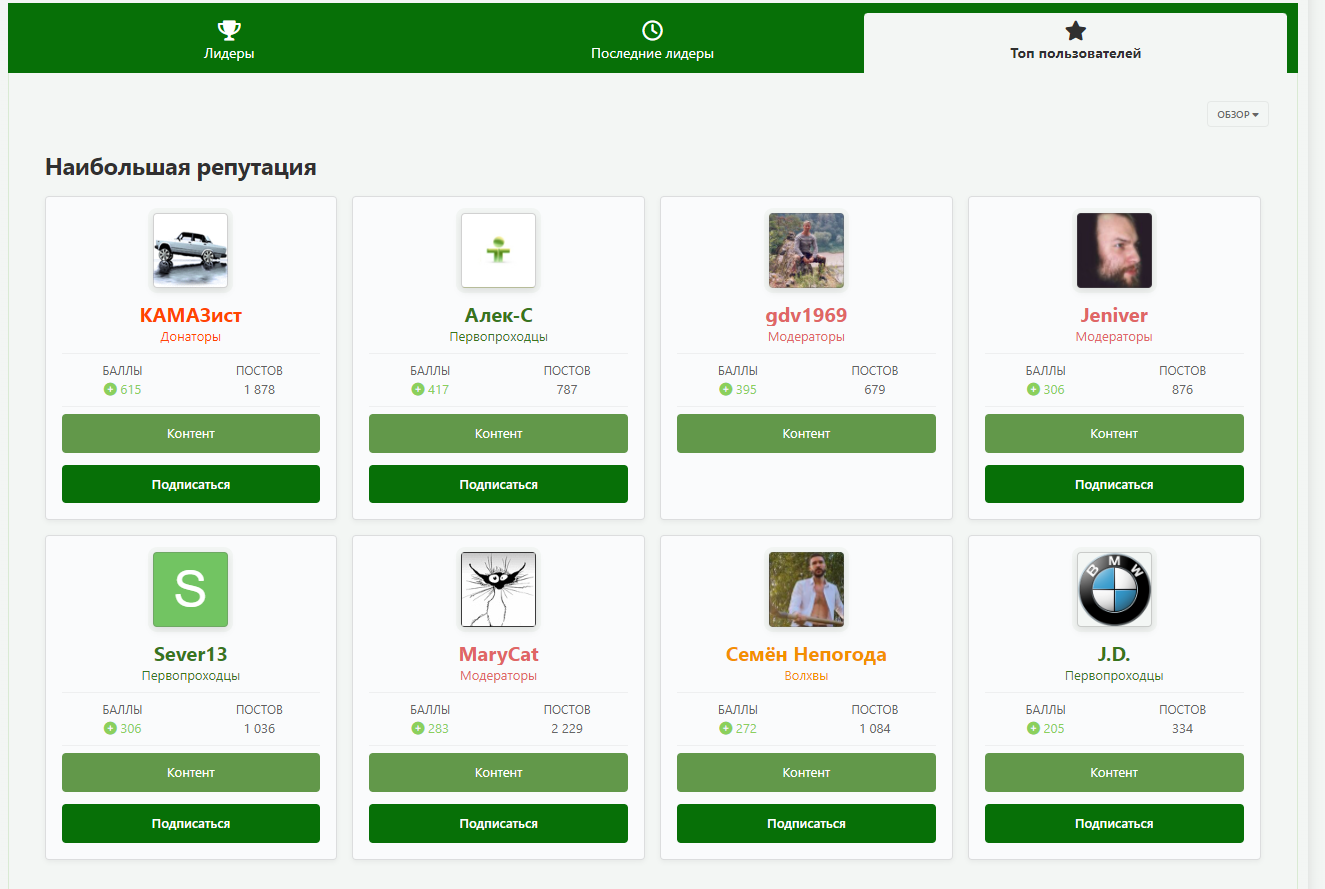Image resolution: width=1325 pixels, height=889 pixels.
Task: Click Контент button under gdv1969
Action: (x=806, y=433)
